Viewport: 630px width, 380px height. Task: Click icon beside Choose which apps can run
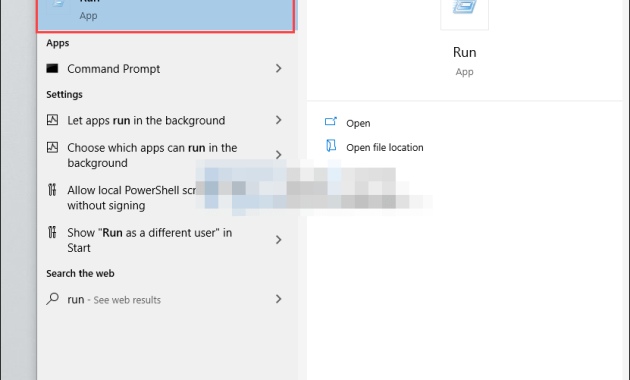tap(52, 147)
